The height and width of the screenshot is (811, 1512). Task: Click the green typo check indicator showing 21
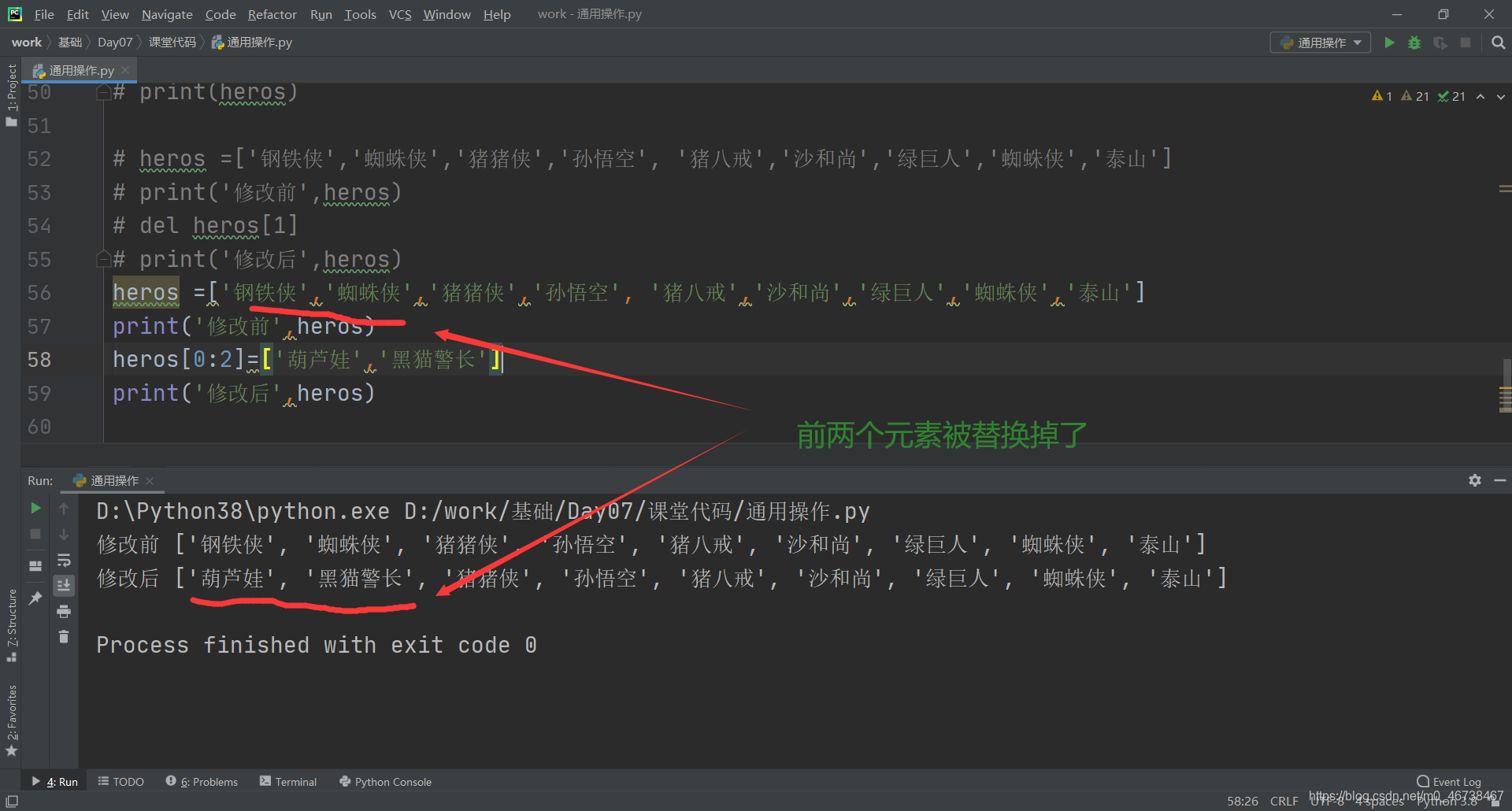[x=1451, y=96]
